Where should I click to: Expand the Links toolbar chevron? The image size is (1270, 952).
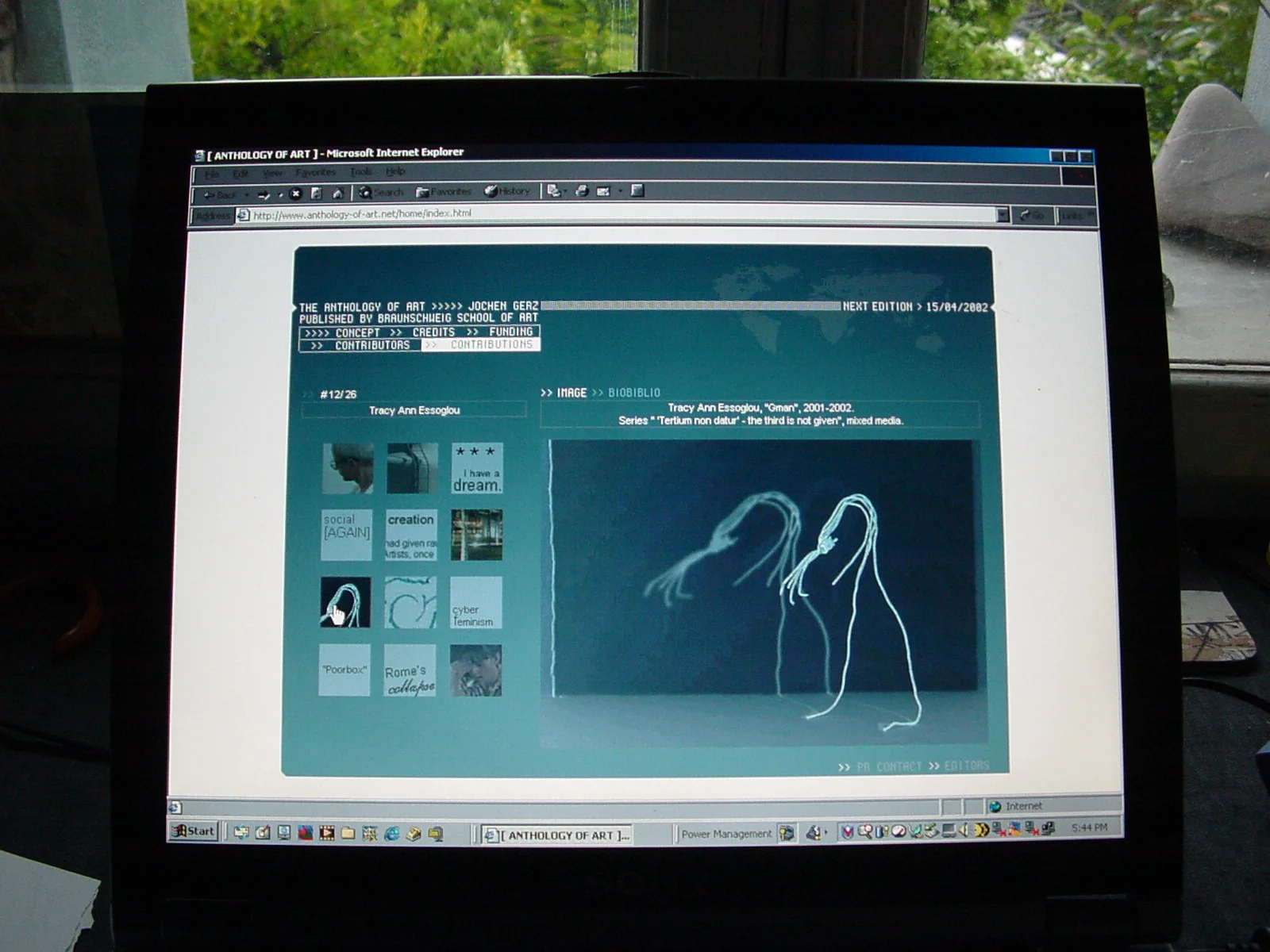click(x=1091, y=215)
